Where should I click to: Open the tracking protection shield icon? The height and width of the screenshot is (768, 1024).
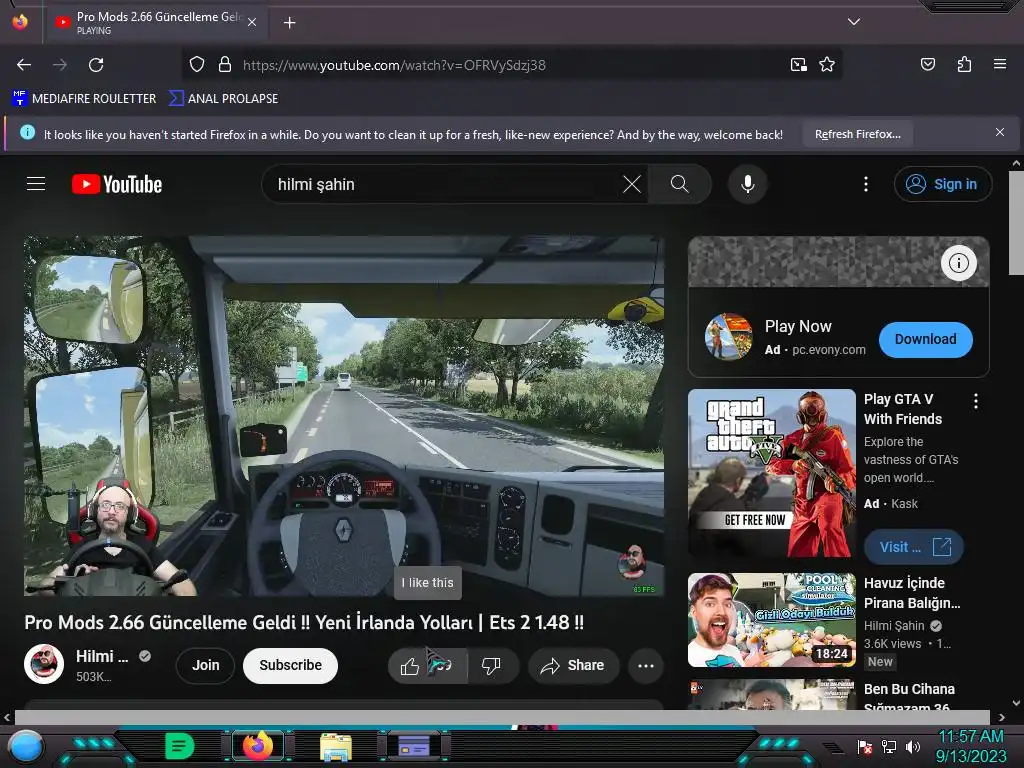click(x=197, y=64)
